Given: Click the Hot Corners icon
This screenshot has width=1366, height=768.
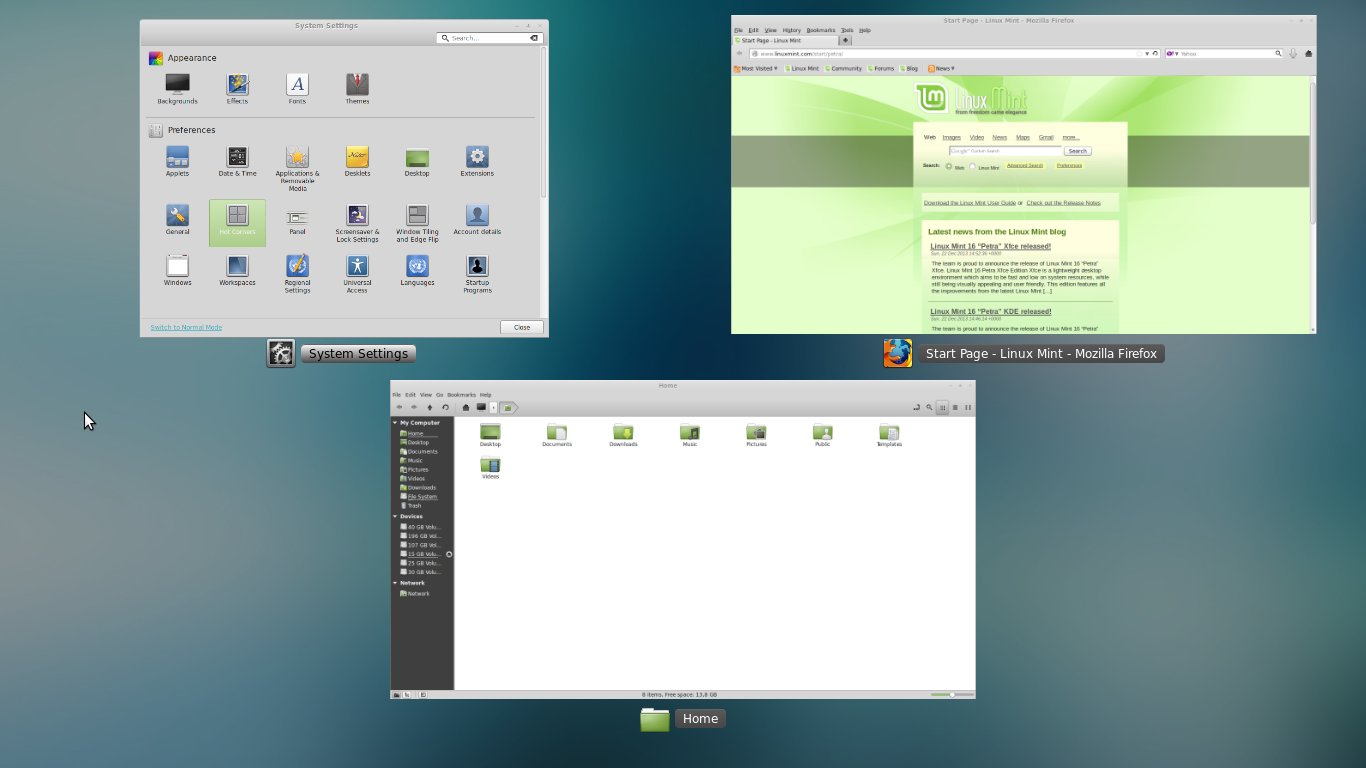Looking at the screenshot, I should [237, 217].
